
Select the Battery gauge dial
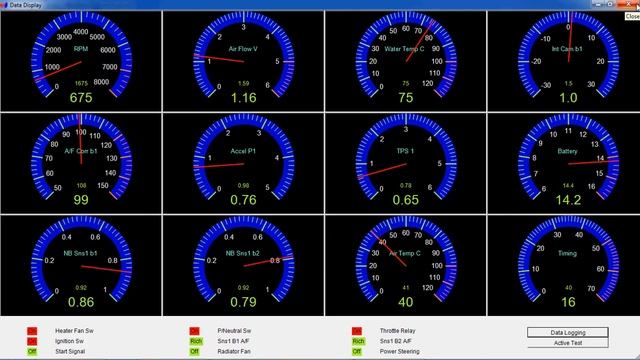[568, 157]
